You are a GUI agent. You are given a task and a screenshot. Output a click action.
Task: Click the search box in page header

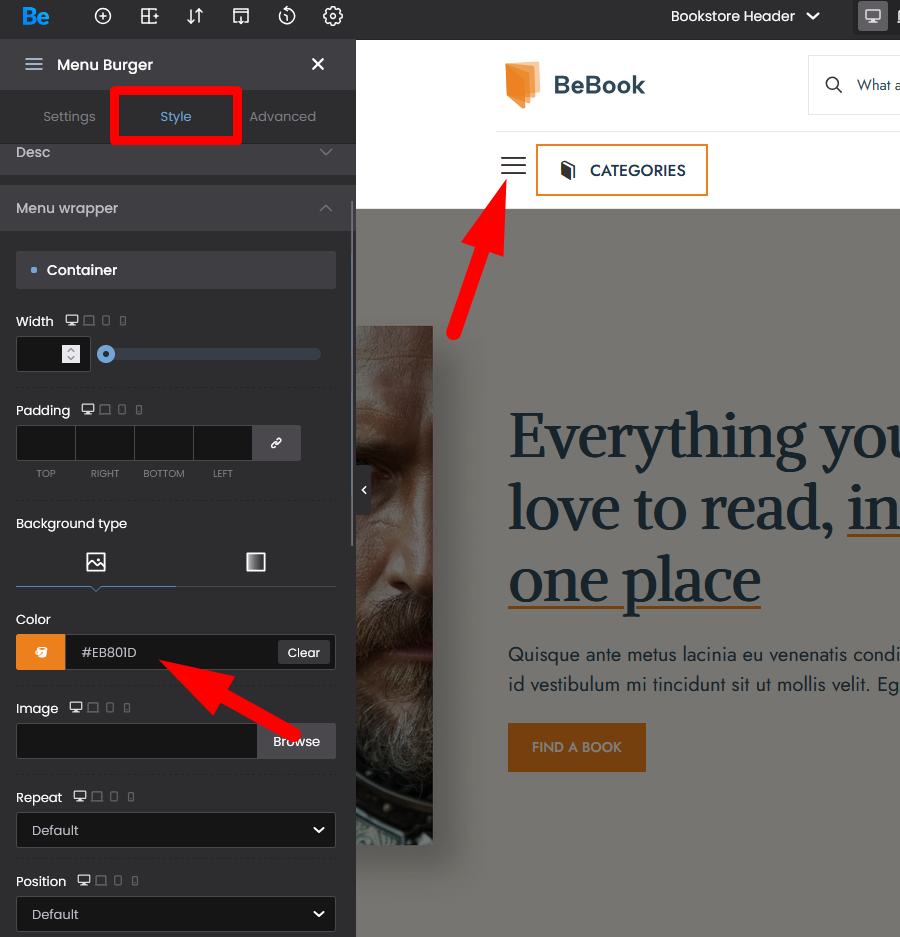(x=855, y=85)
